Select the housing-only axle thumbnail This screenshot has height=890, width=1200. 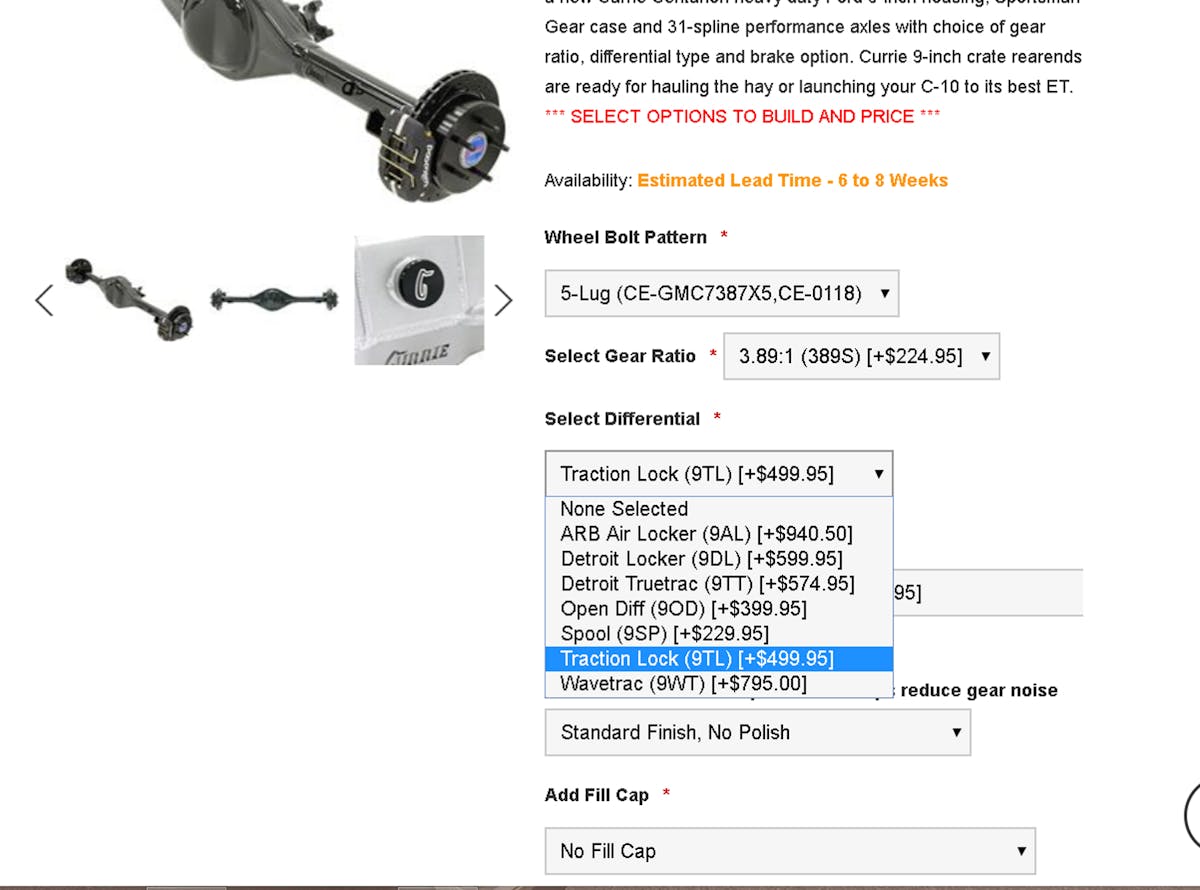275,299
